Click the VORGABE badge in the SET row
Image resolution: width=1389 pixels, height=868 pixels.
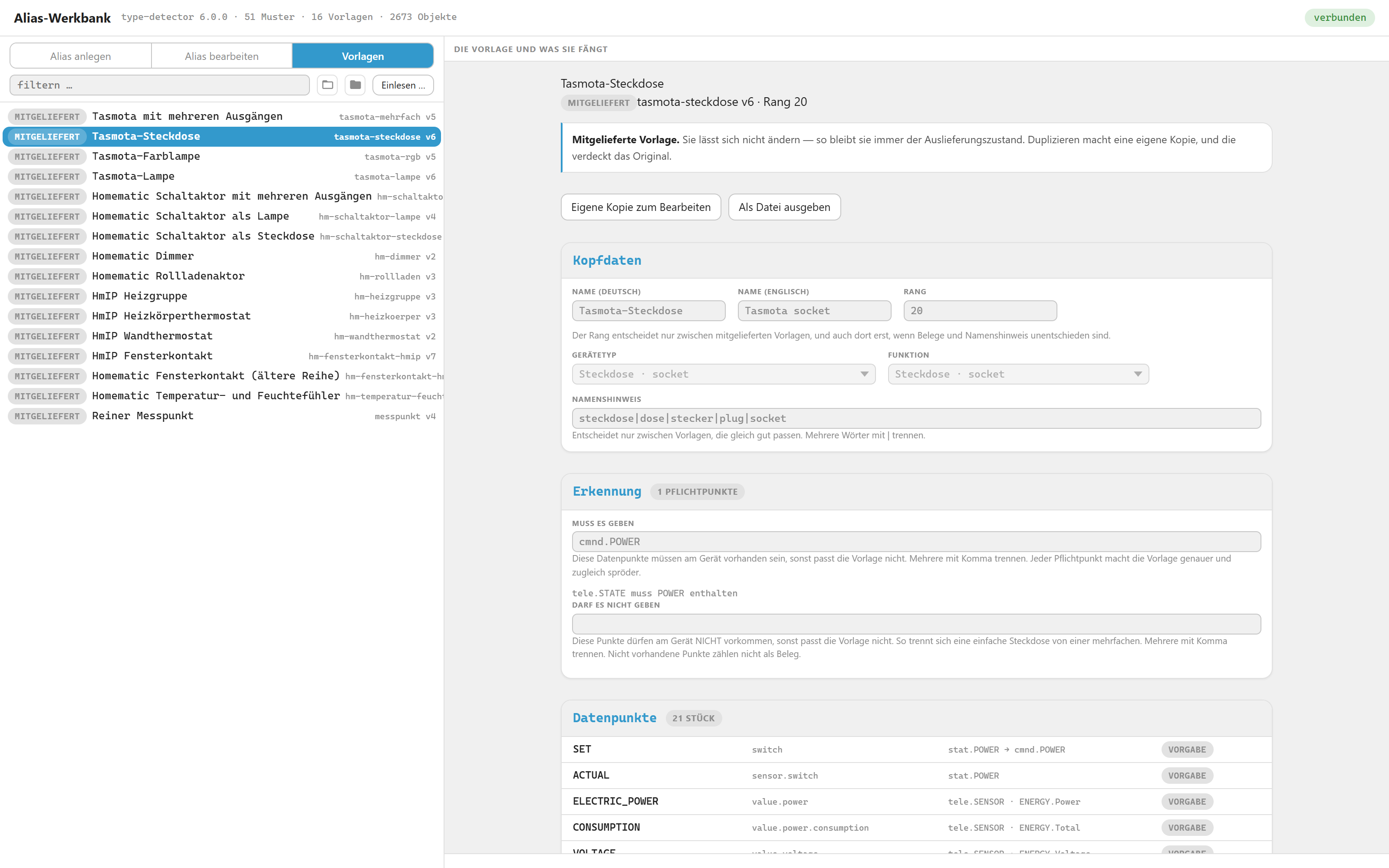[1187, 750]
